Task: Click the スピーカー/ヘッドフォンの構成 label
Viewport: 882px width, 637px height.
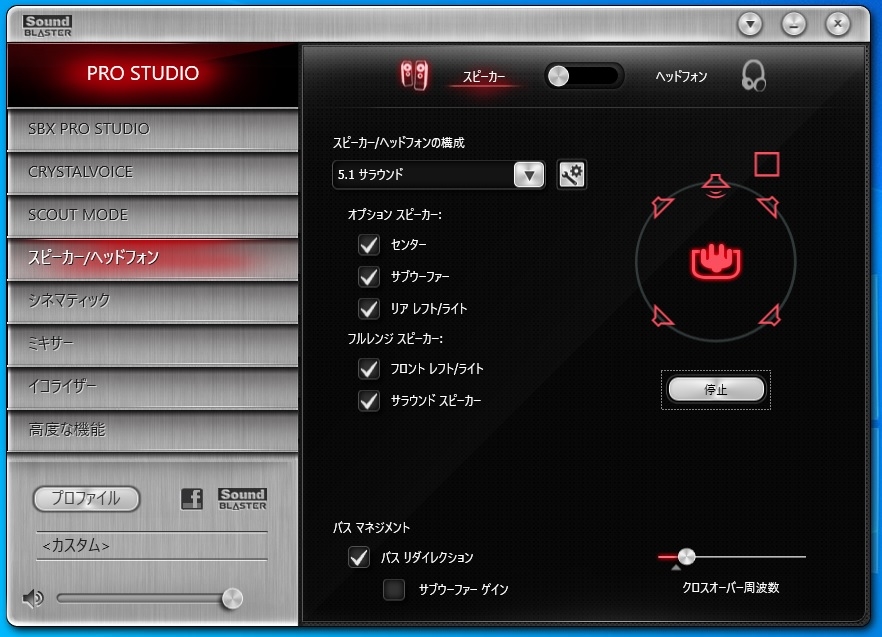Action: [x=399, y=143]
